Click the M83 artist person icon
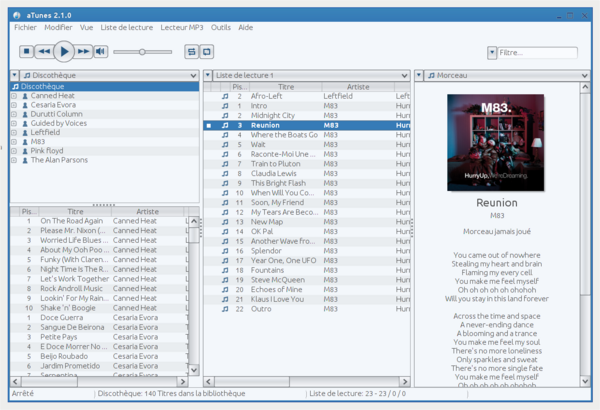 coord(25,142)
